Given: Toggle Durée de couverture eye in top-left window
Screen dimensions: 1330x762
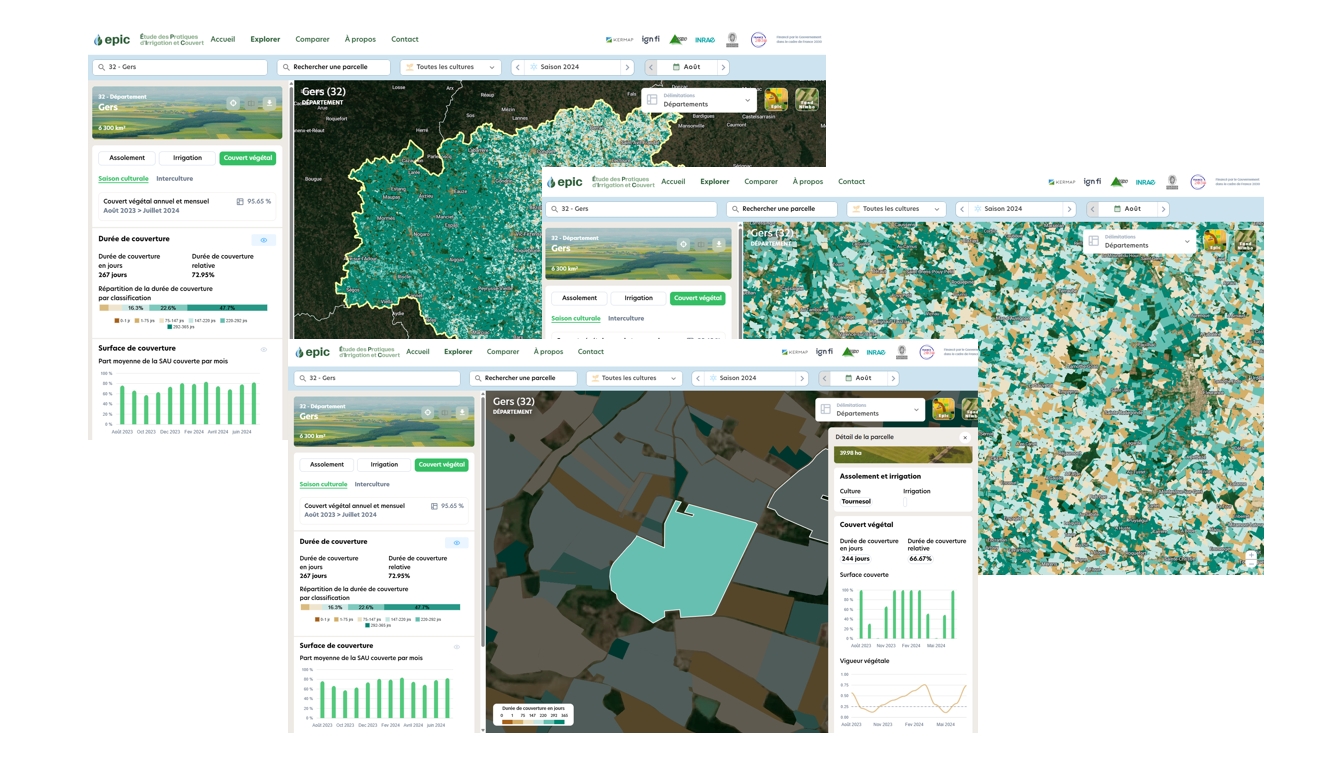Looking at the screenshot, I should click(264, 240).
